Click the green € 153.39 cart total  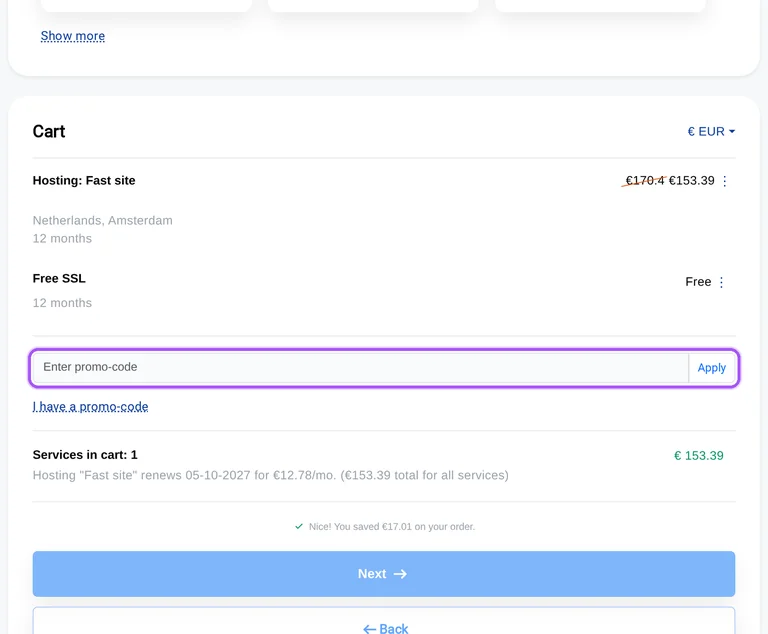point(698,456)
